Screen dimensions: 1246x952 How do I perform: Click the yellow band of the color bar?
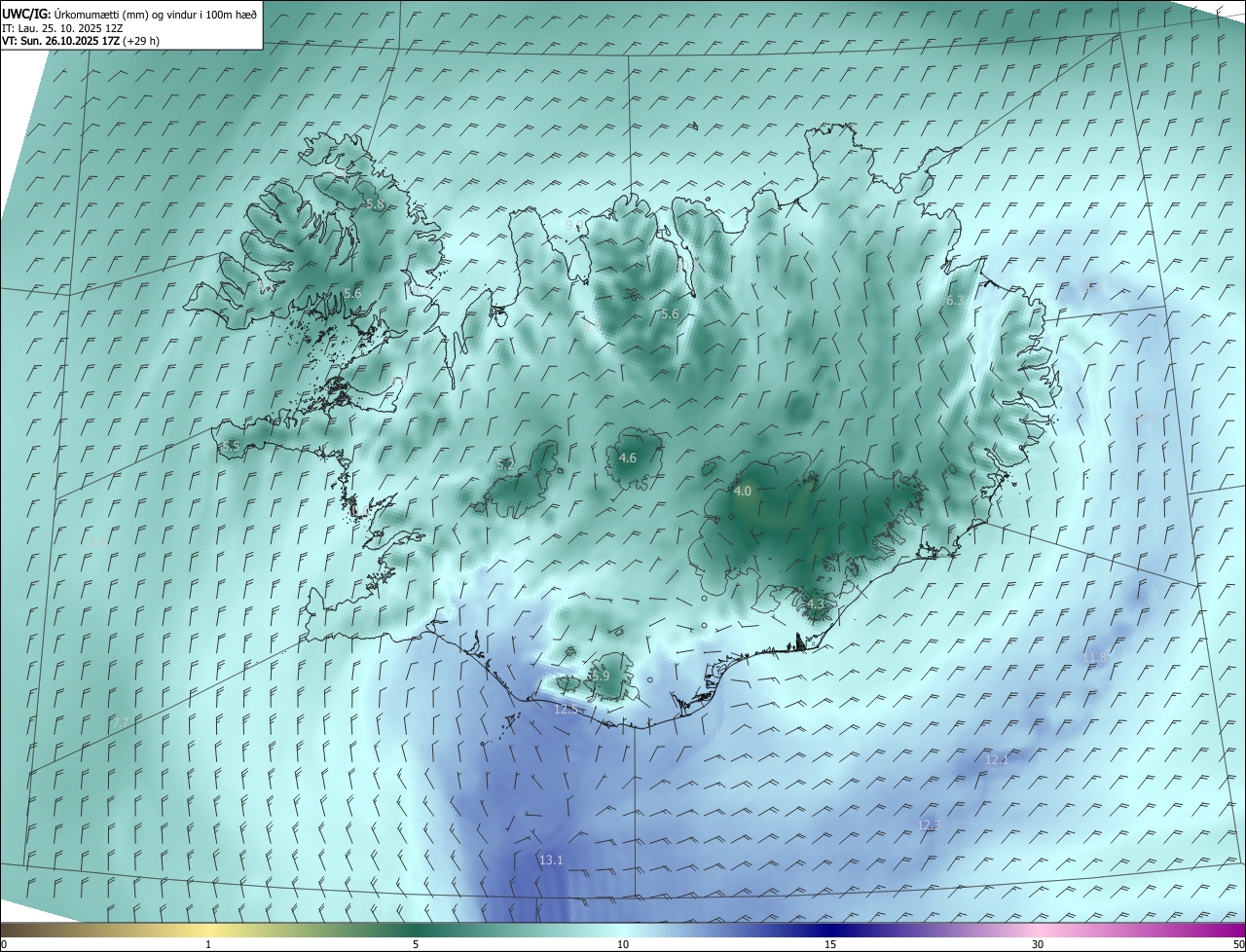click(208, 930)
